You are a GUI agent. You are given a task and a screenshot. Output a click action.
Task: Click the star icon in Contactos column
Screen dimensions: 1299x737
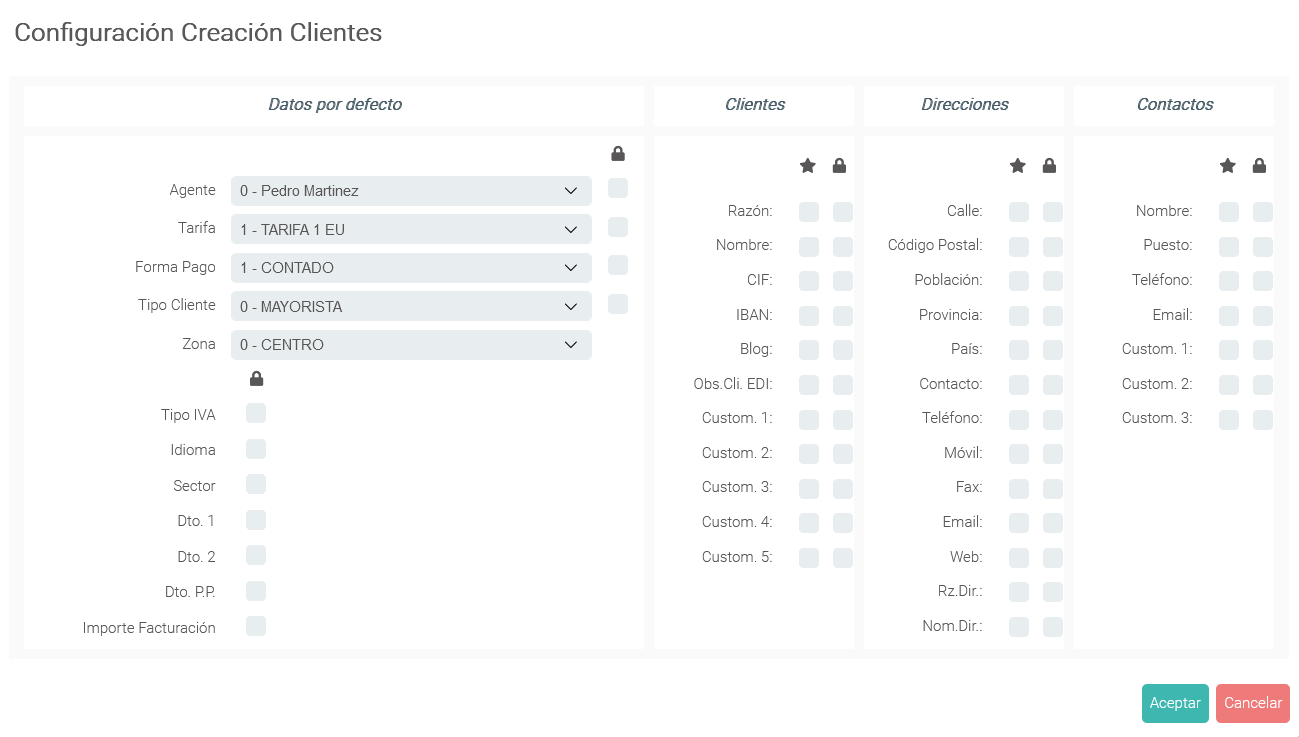(x=1228, y=166)
